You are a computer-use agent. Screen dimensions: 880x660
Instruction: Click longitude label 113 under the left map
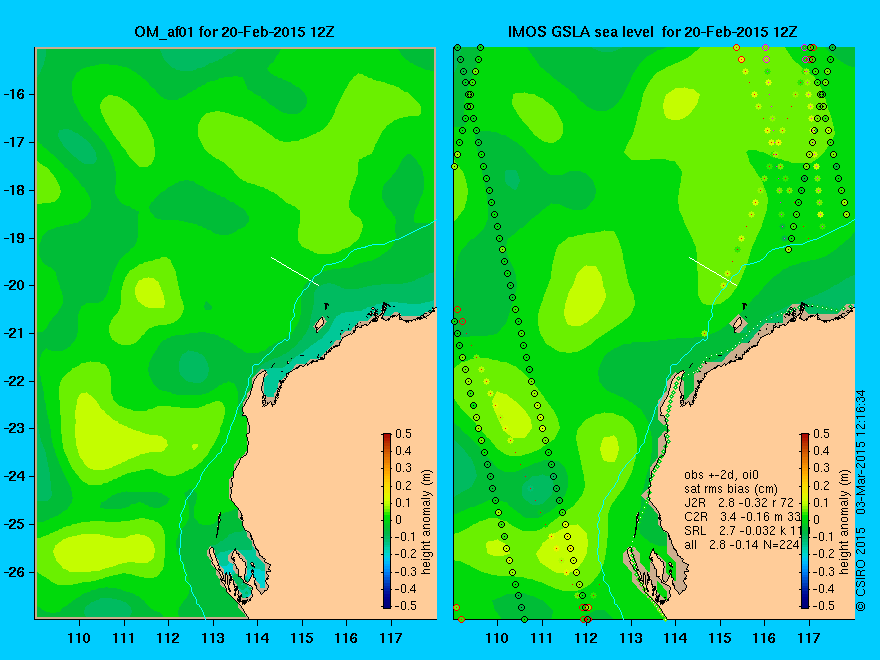coord(213,638)
